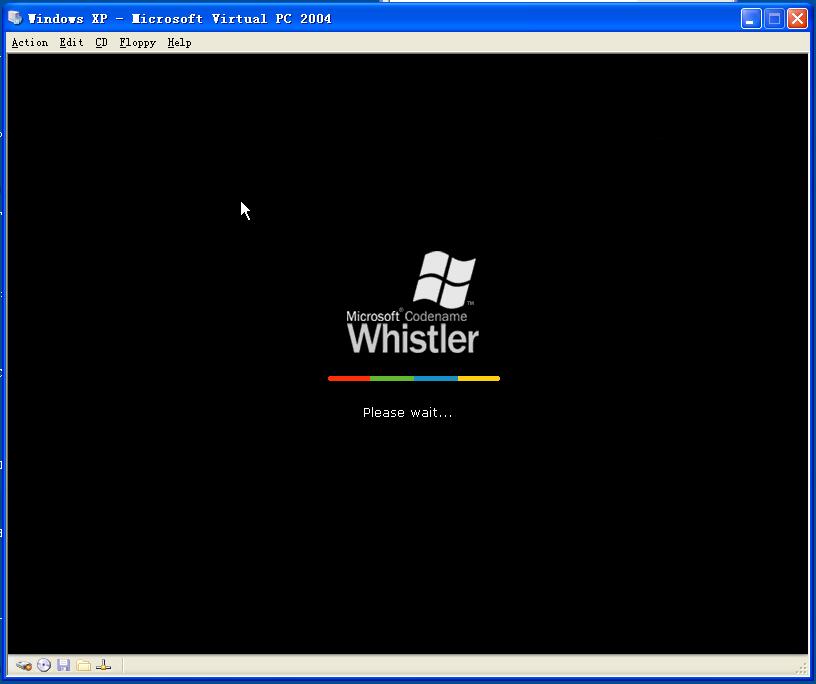
Task: Click the Whistler logo text
Action: click(x=413, y=339)
